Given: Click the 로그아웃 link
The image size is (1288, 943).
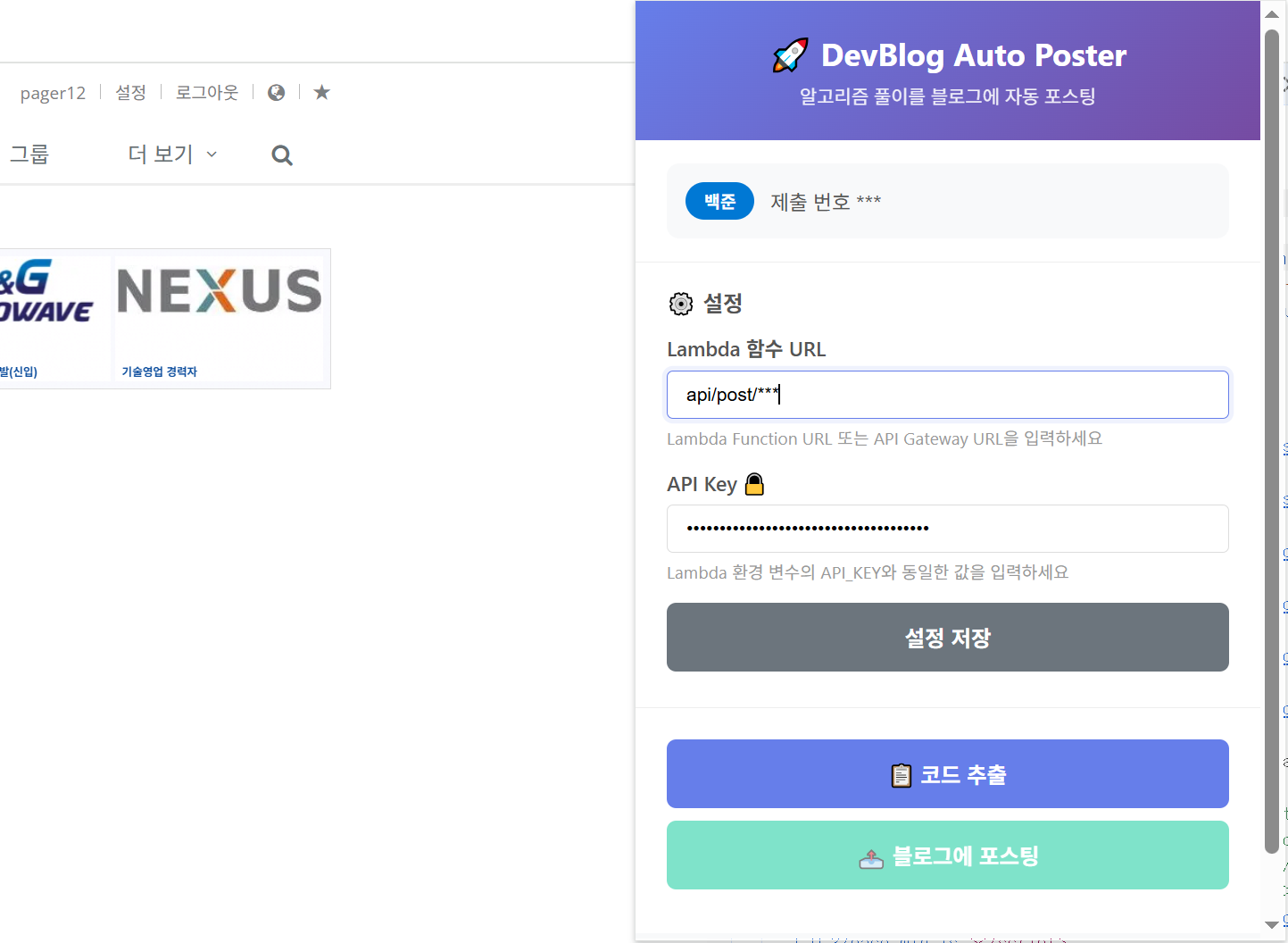Looking at the screenshot, I should (207, 93).
